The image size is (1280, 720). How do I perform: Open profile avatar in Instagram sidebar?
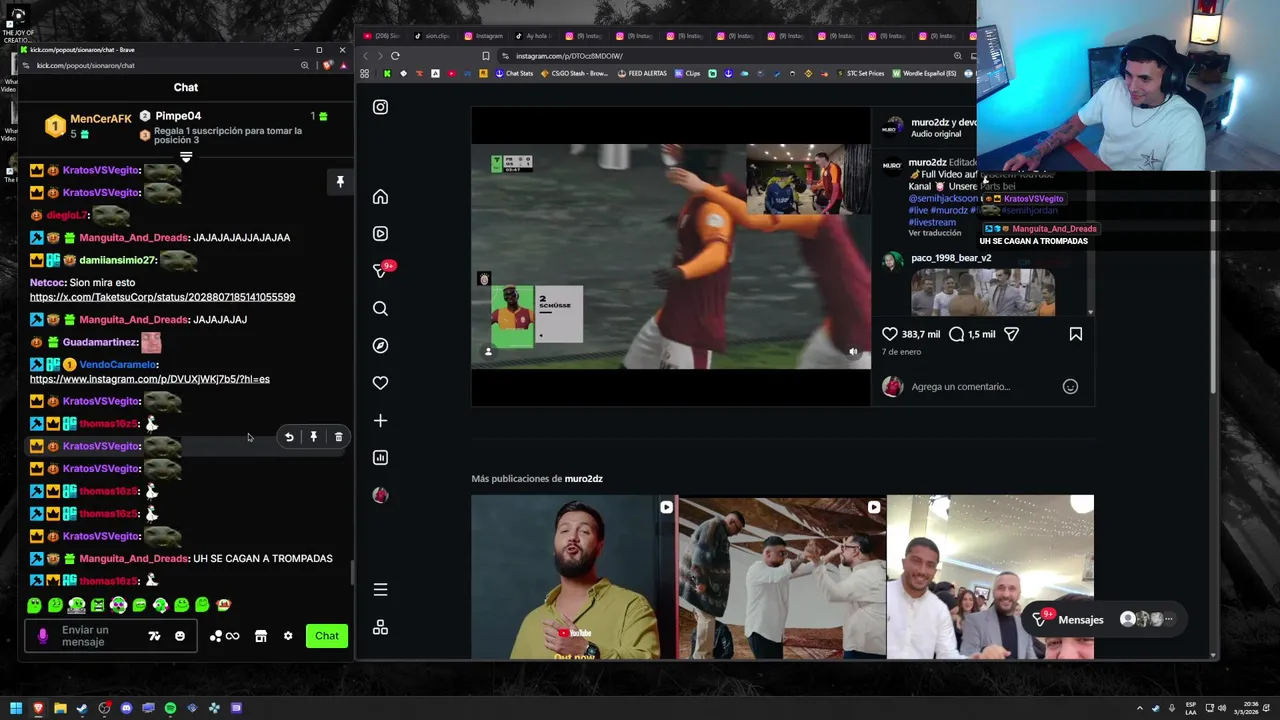coord(380,495)
